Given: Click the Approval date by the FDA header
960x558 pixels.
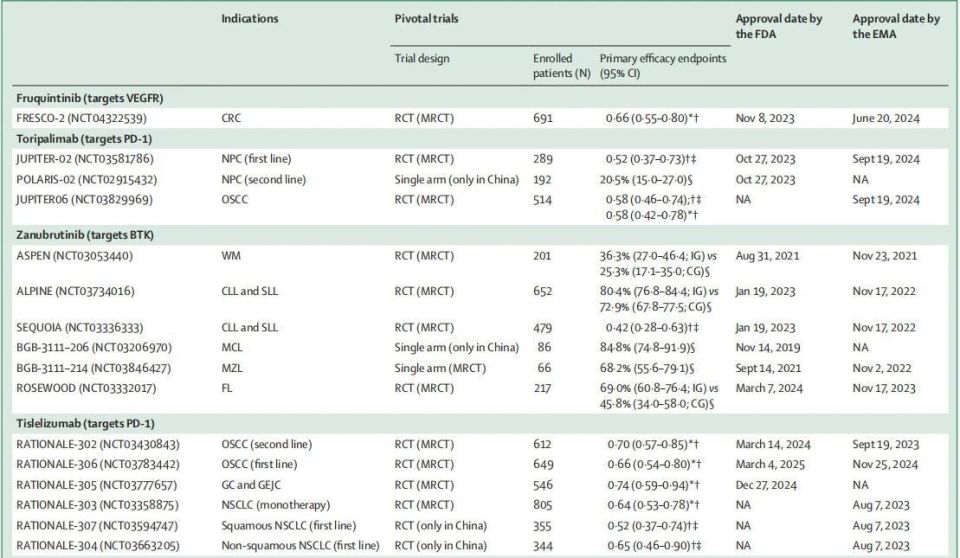Looking at the screenshot, I should pyautogui.click(x=780, y=26).
